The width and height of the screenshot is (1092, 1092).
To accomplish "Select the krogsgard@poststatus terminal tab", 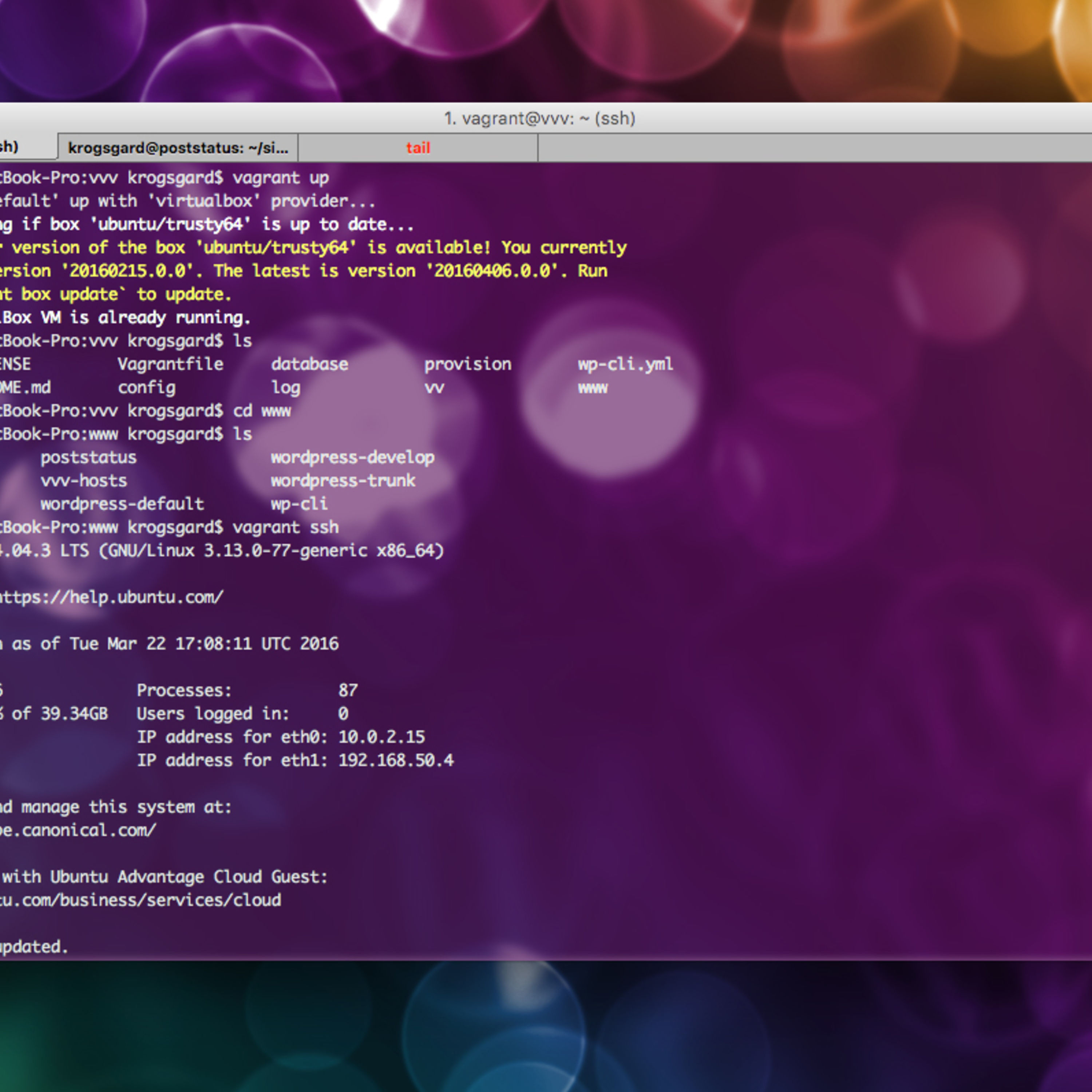I will click(x=178, y=148).
